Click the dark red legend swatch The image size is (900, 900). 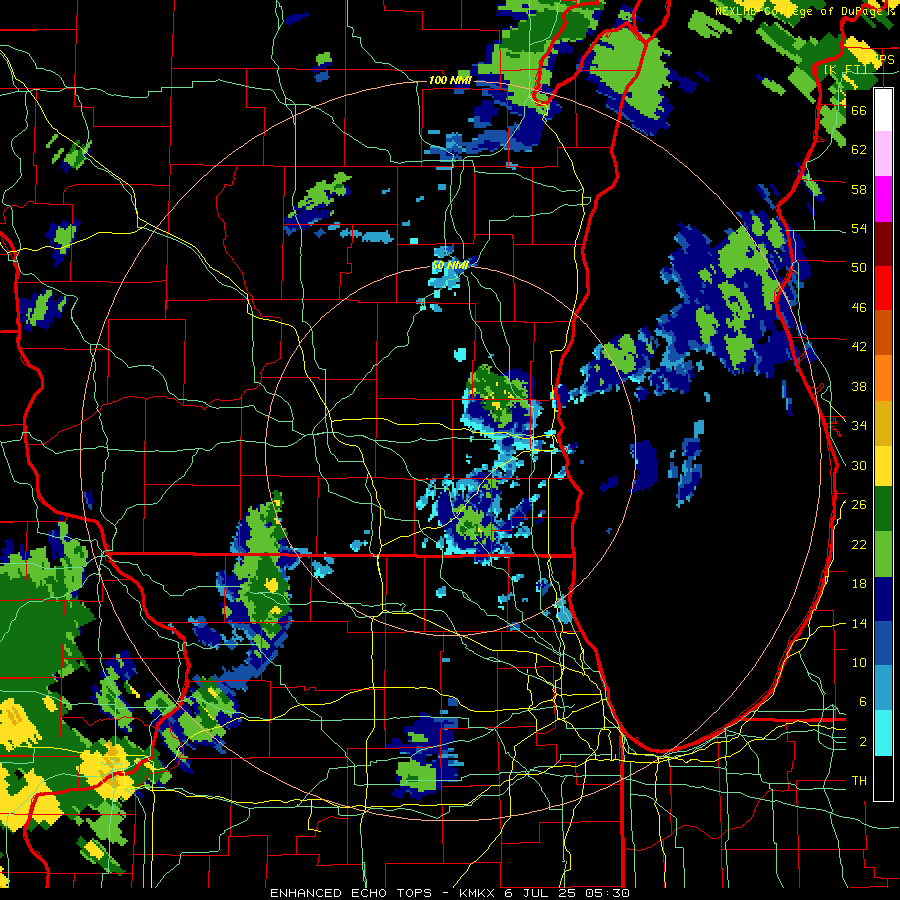point(883,243)
